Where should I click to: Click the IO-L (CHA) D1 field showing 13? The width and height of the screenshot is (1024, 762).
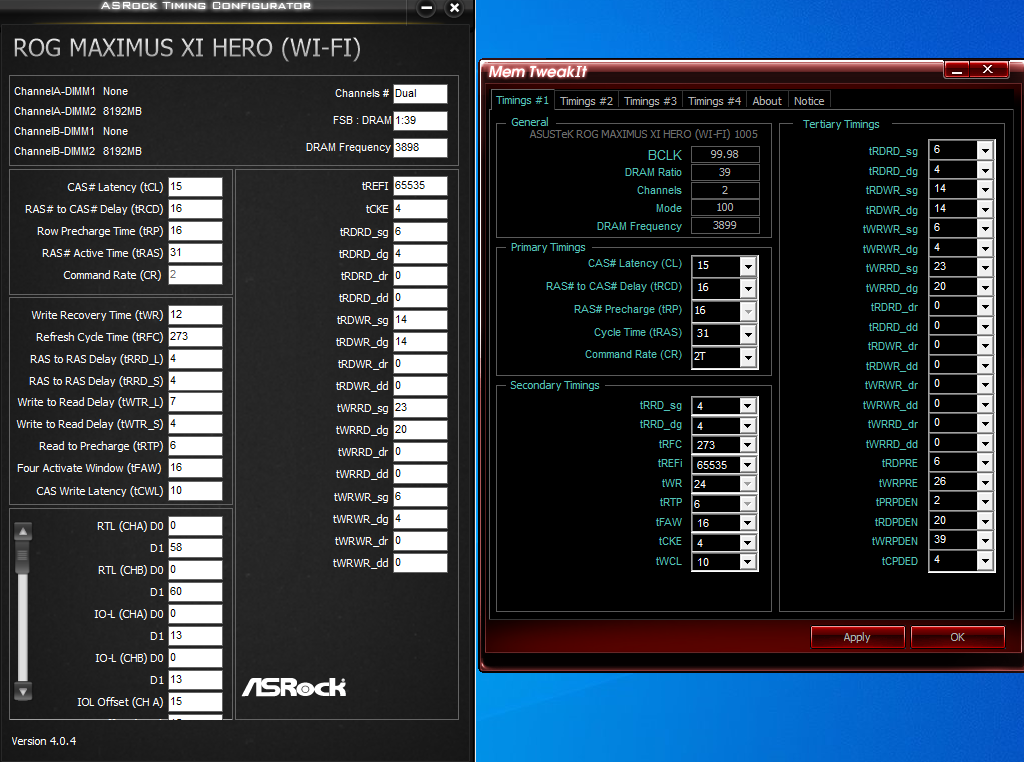[195, 636]
